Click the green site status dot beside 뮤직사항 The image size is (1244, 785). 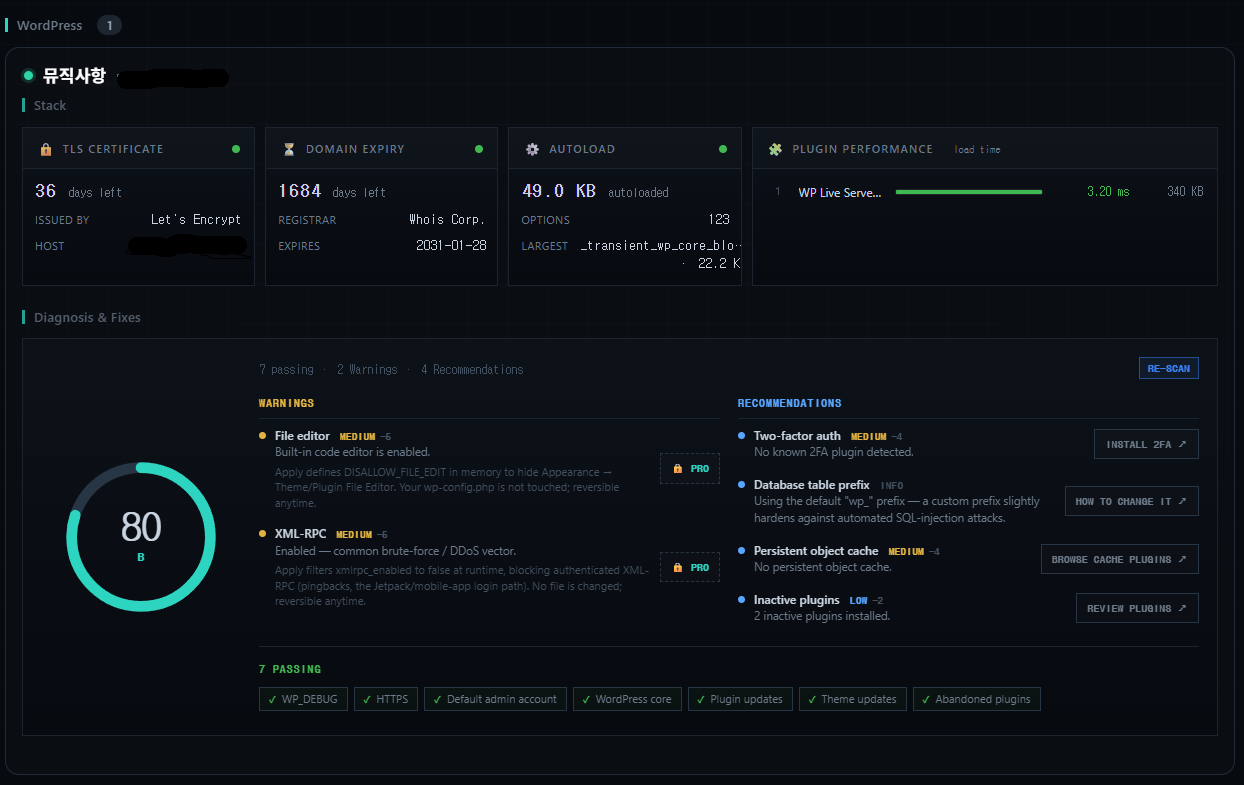(x=28, y=76)
